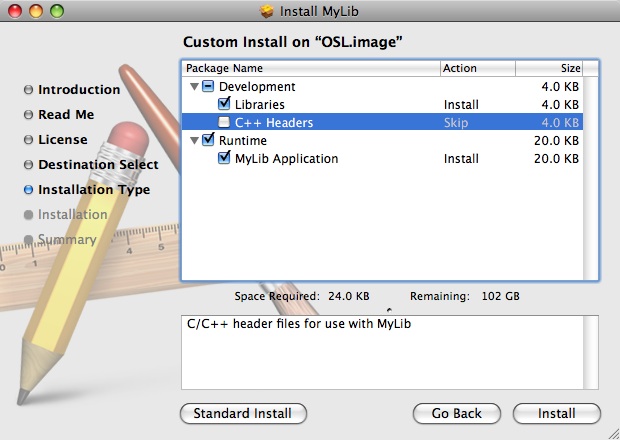Viewport: 620px width, 440px height.
Task: Click the Action column header
Action: (478, 69)
